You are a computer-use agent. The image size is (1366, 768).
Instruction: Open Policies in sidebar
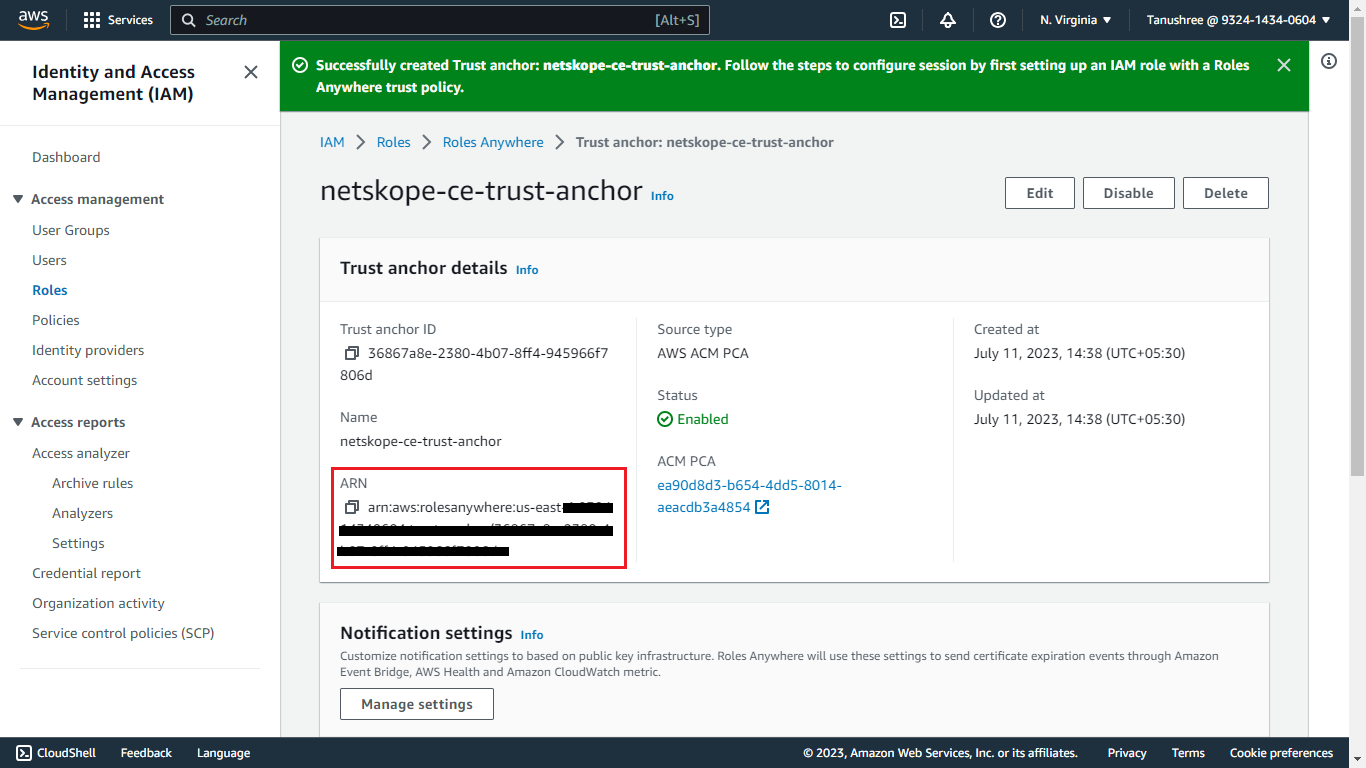[56, 320]
